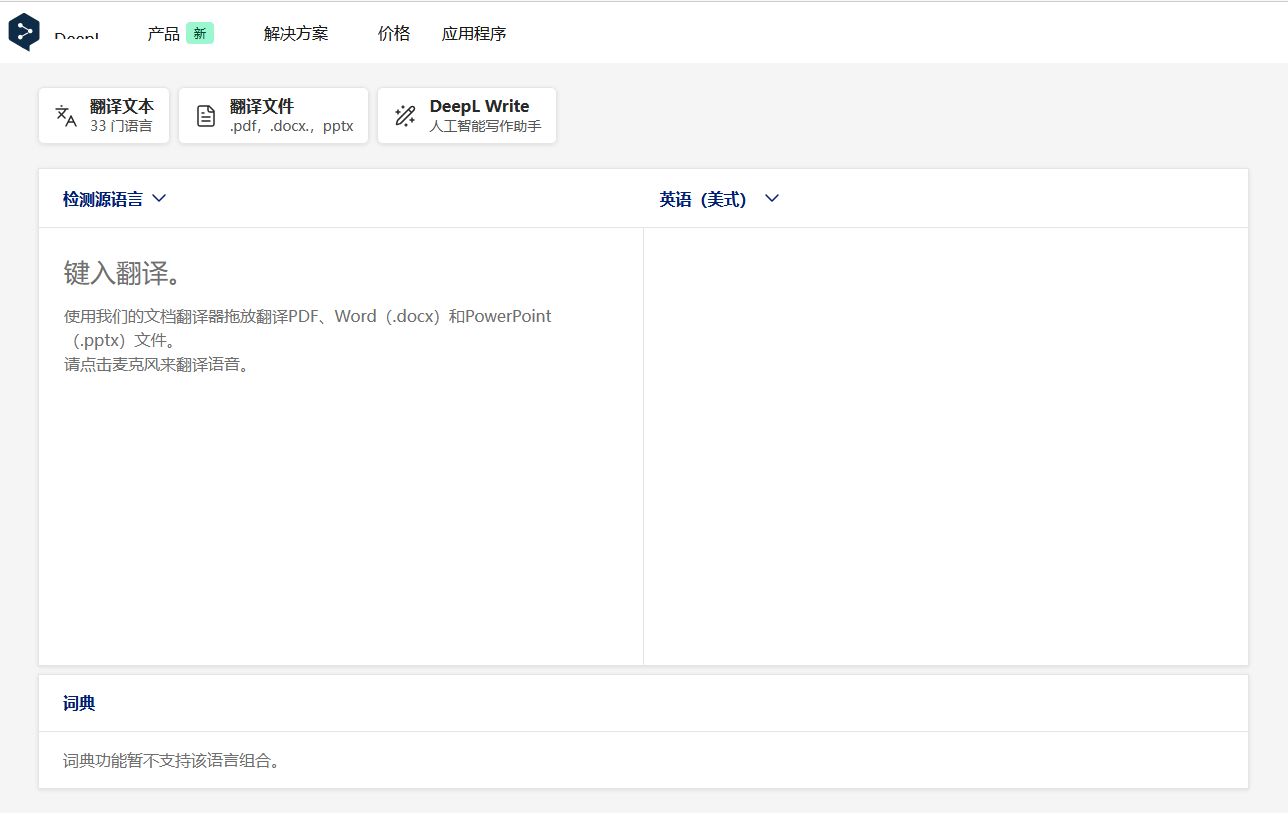
Task: Click hint text 请点击麦克风来翻译语音。
Action: tap(159, 364)
